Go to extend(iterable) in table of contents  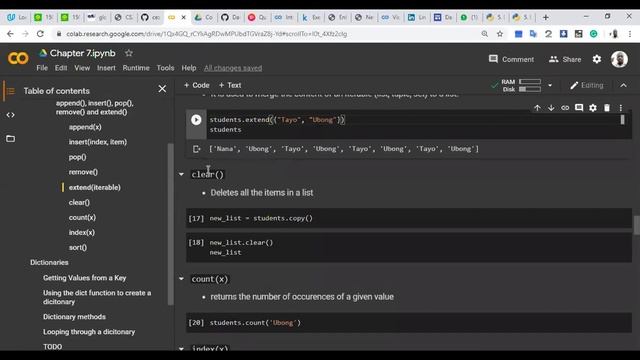95,187
